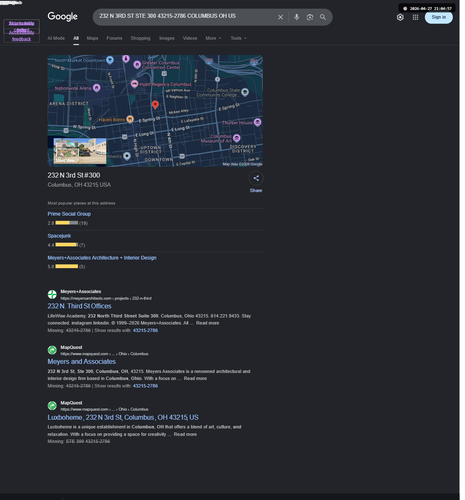The width and height of the screenshot is (465, 500).
Task: Open the Street View thumbnail on the map
Action: [x=81, y=151]
